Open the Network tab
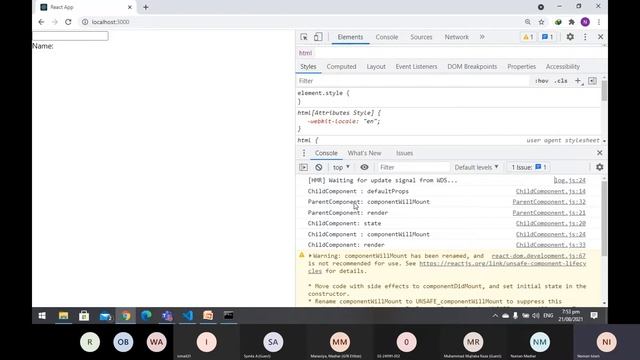640x360 pixels. (x=456, y=37)
